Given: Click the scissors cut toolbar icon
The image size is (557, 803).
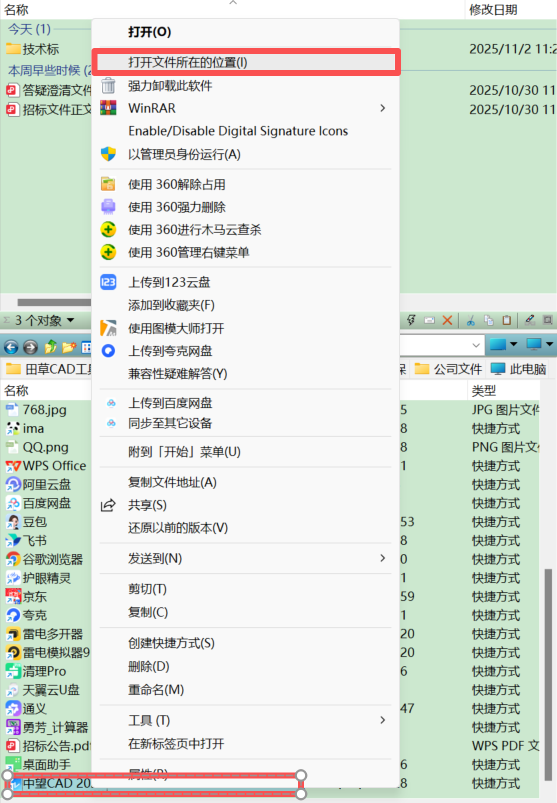Looking at the screenshot, I should click(470, 321).
